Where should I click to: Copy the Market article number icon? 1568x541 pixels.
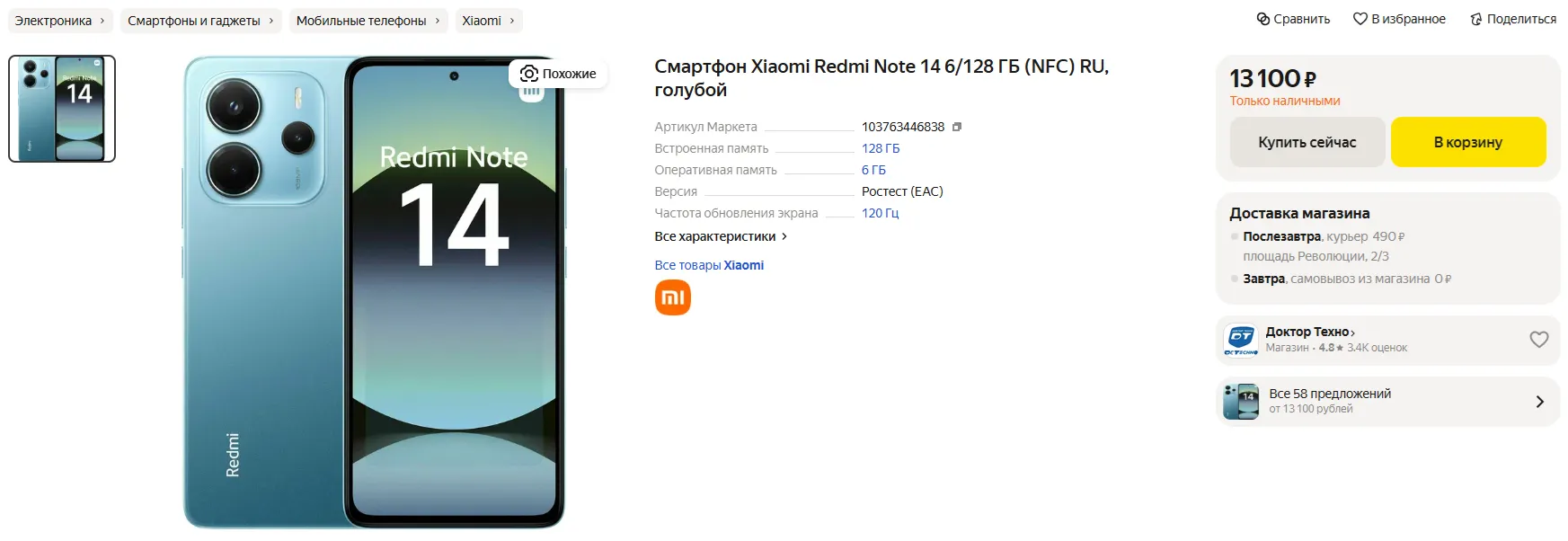(x=957, y=127)
